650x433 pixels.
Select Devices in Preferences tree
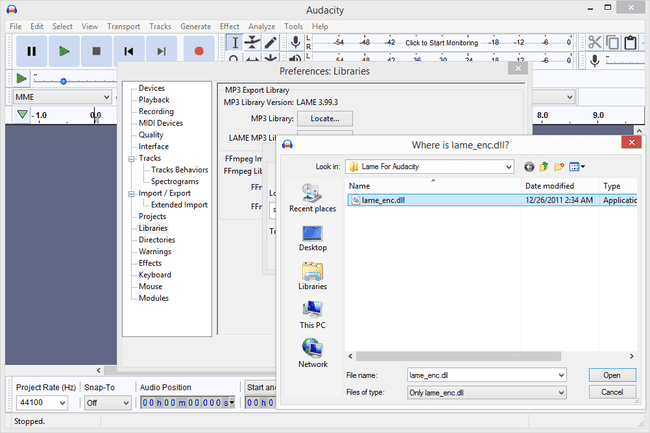(151, 88)
